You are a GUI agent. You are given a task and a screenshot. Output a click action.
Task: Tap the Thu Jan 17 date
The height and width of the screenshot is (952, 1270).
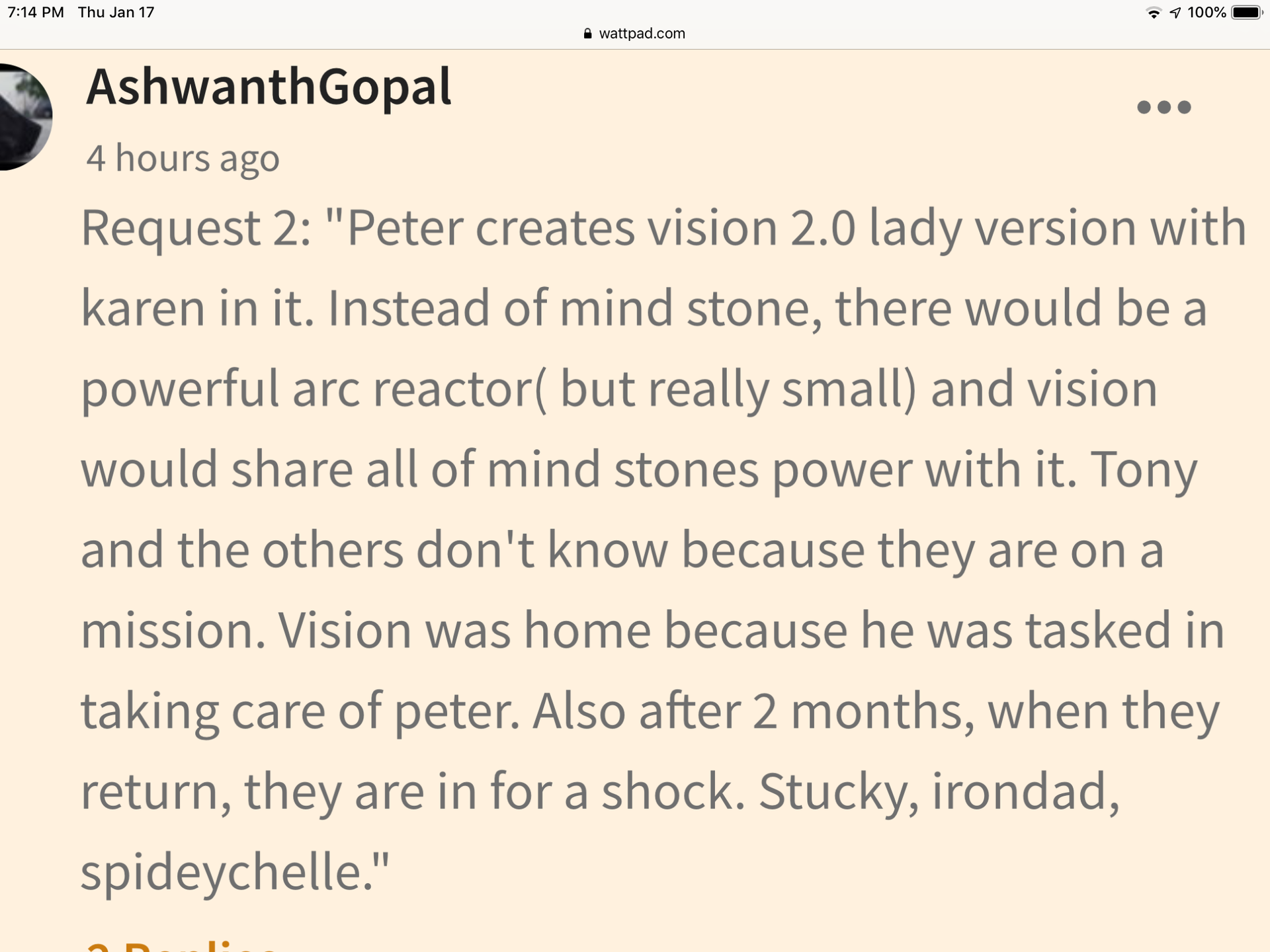(116, 13)
